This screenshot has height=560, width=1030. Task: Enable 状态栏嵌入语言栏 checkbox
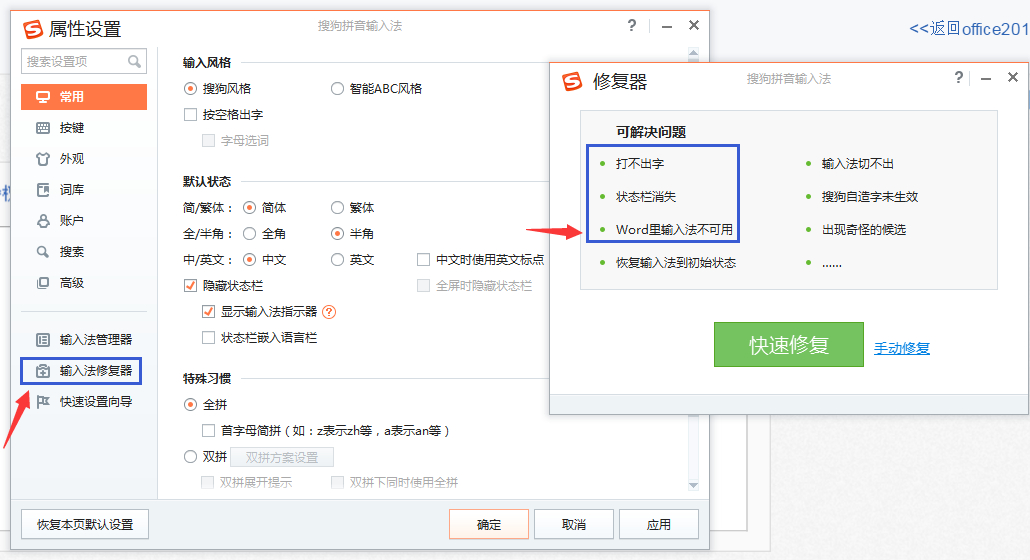[x=208, y=338]
